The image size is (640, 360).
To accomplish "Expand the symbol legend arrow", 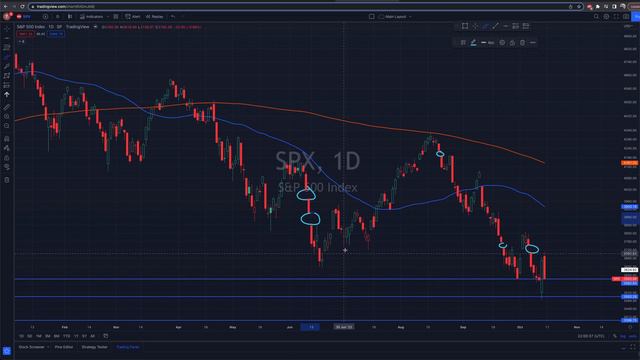I will (95, 27).
